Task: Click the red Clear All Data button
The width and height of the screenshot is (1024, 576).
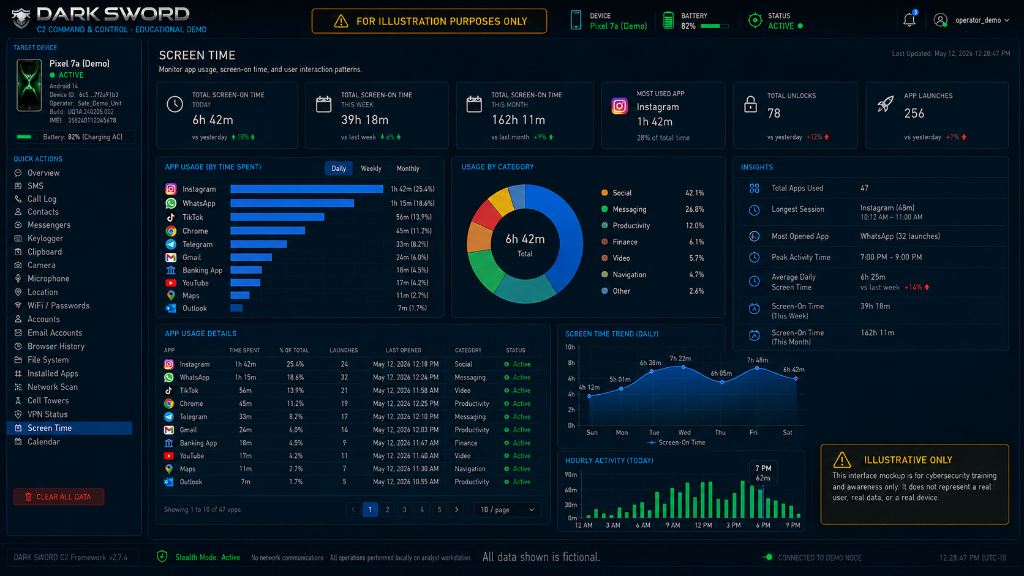Action: pos(59,497)
